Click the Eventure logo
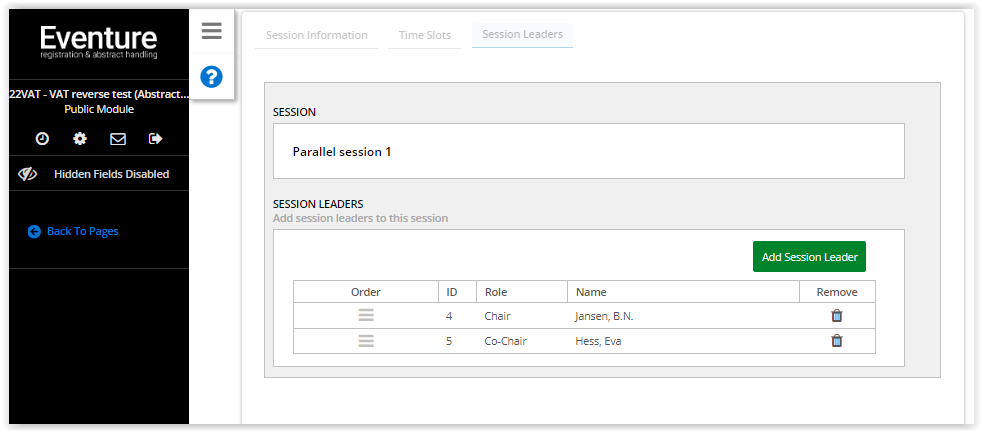 [x=99, y=43]
